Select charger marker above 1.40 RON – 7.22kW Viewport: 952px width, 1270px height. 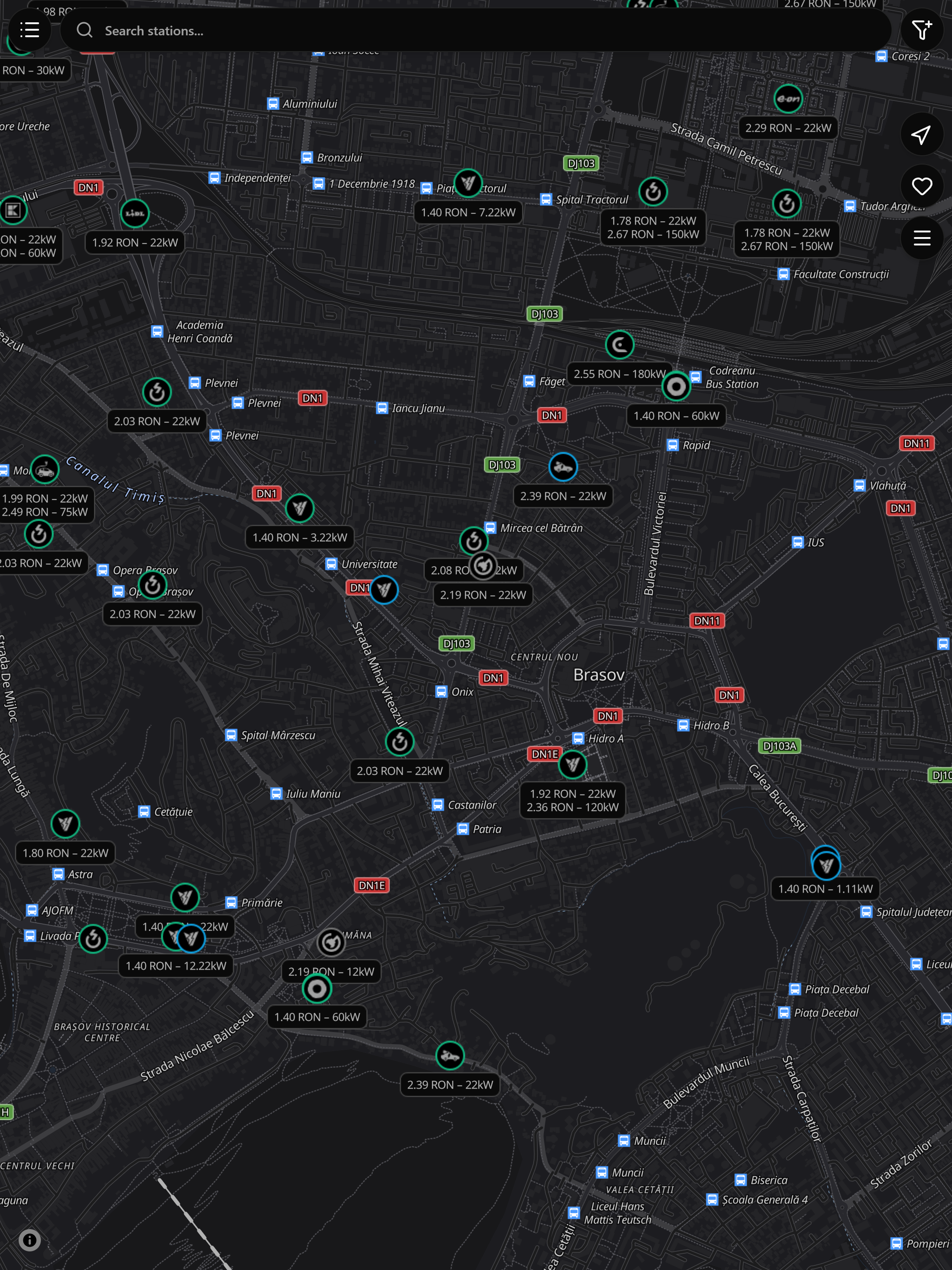coord(468,183)
